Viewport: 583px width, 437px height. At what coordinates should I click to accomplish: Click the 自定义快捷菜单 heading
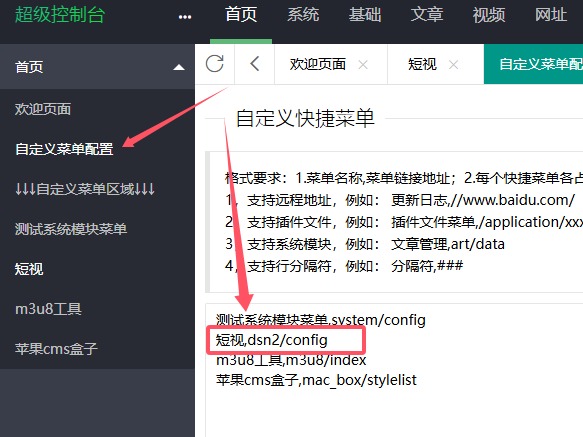point(305,118)
